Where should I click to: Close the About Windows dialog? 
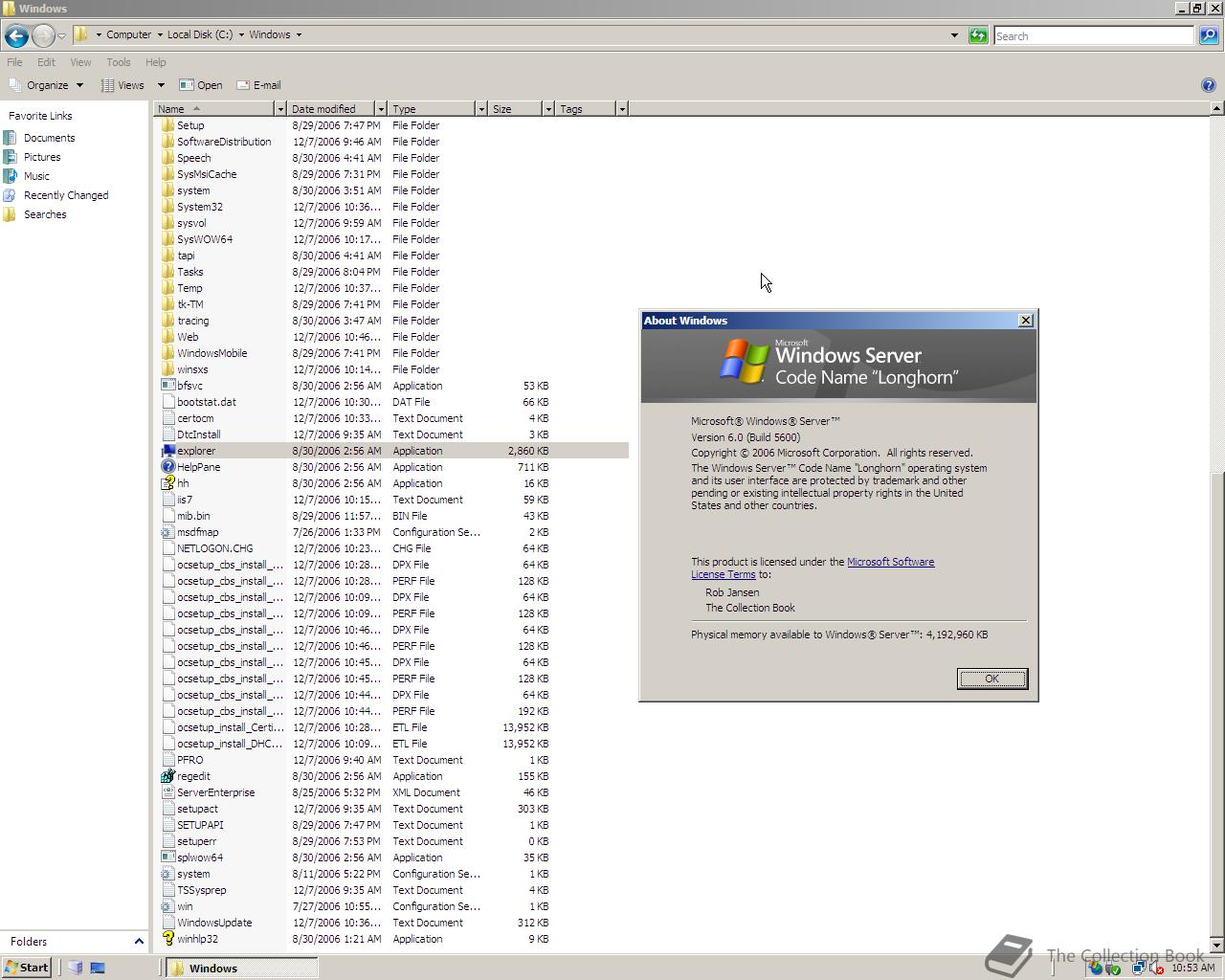[x=1026, y=321]
